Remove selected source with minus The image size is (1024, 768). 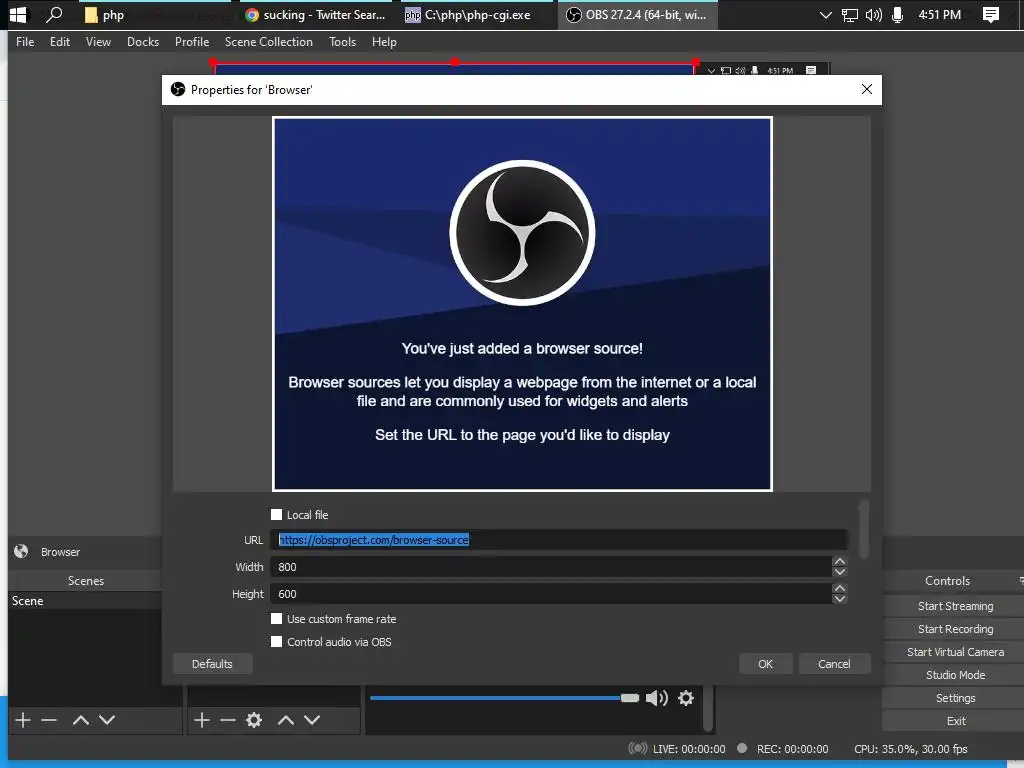click(228, 720)
